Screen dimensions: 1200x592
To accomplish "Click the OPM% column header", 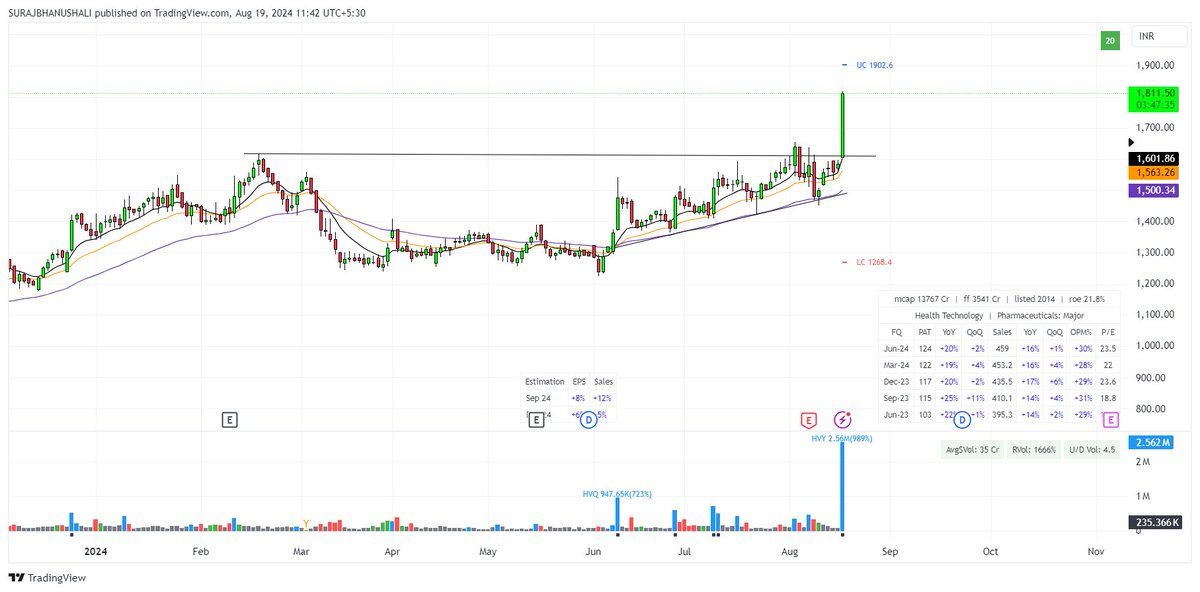I will point(1081,332).
